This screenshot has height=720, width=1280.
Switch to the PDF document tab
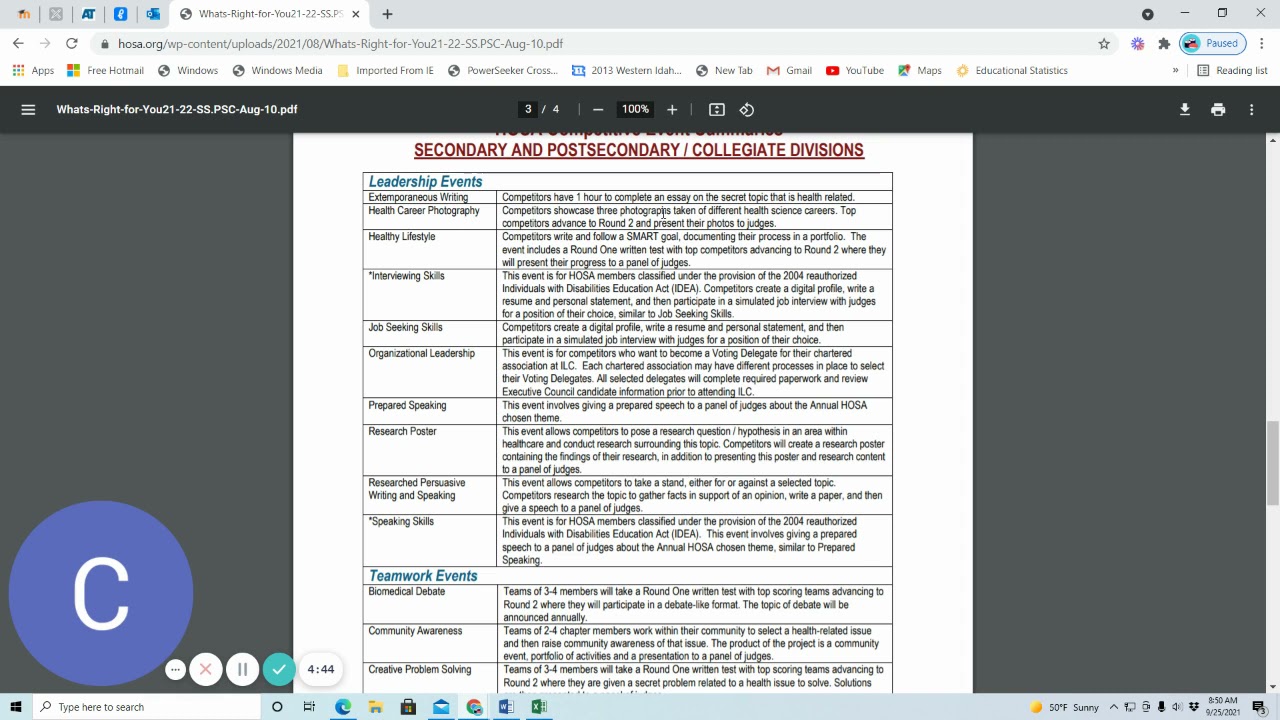coord(270,14)
